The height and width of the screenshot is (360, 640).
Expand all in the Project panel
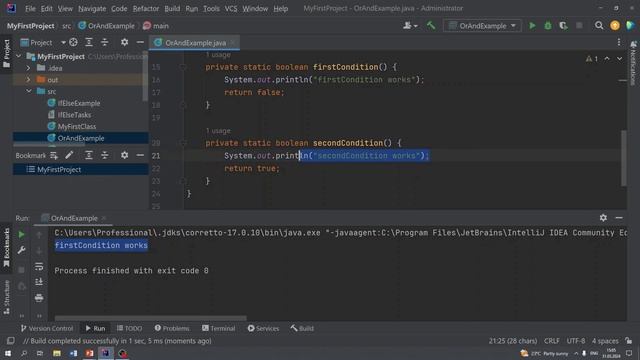tap(89, 42)
